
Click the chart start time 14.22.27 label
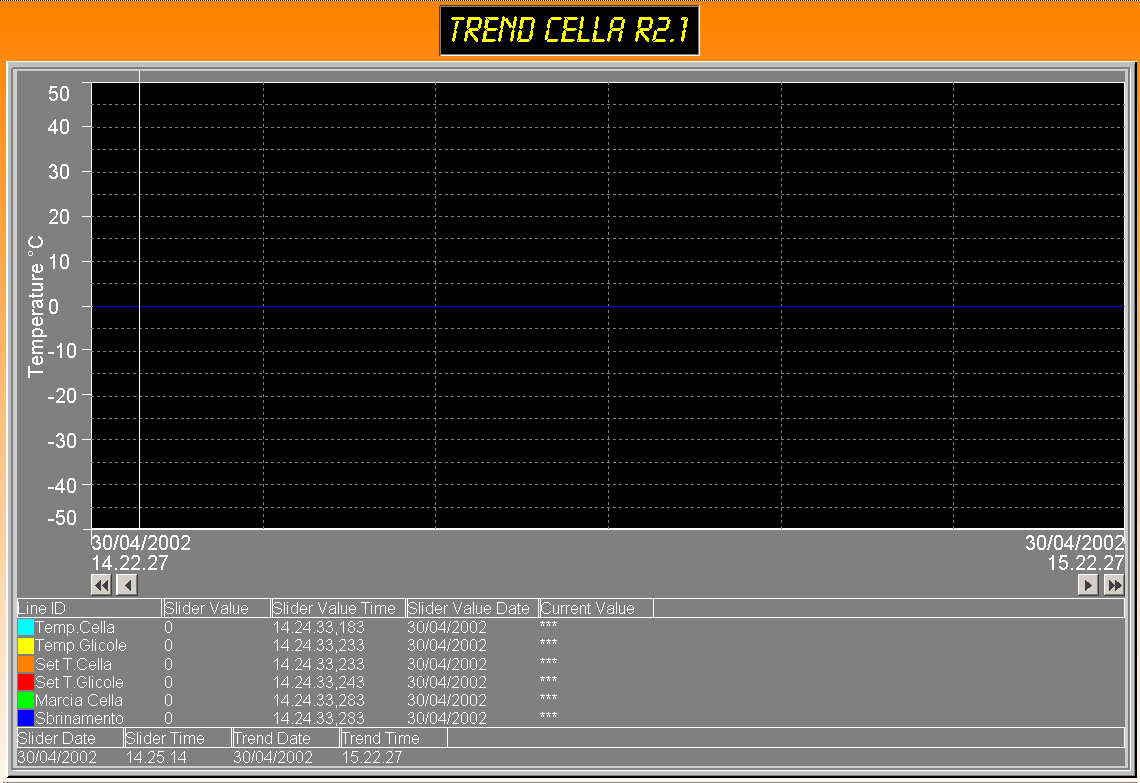click(129, 563)
